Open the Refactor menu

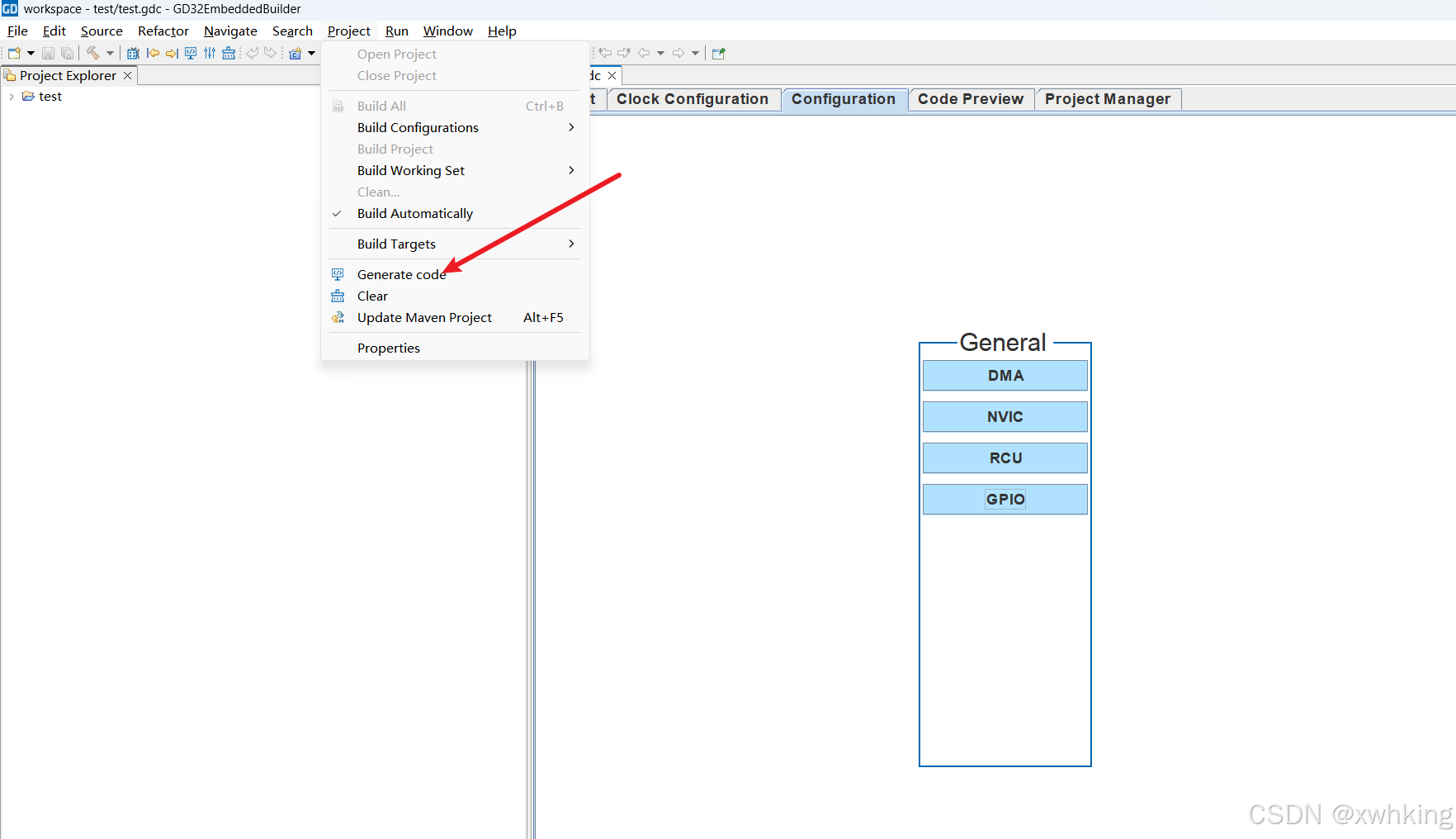click(x=163, y=31)
